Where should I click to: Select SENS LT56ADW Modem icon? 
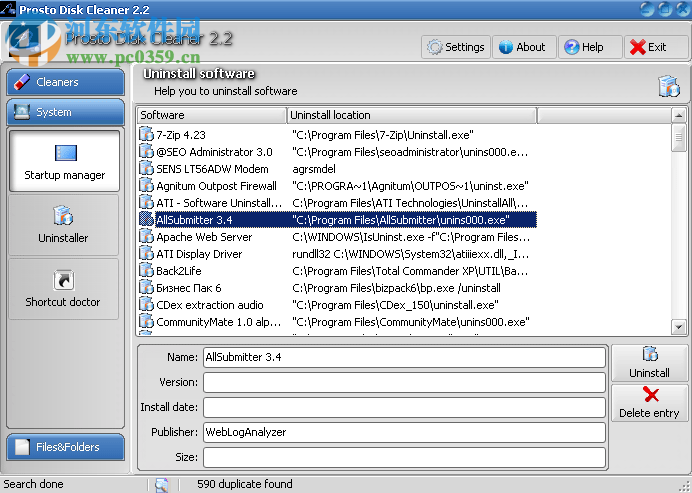click(x=147, y=169)
